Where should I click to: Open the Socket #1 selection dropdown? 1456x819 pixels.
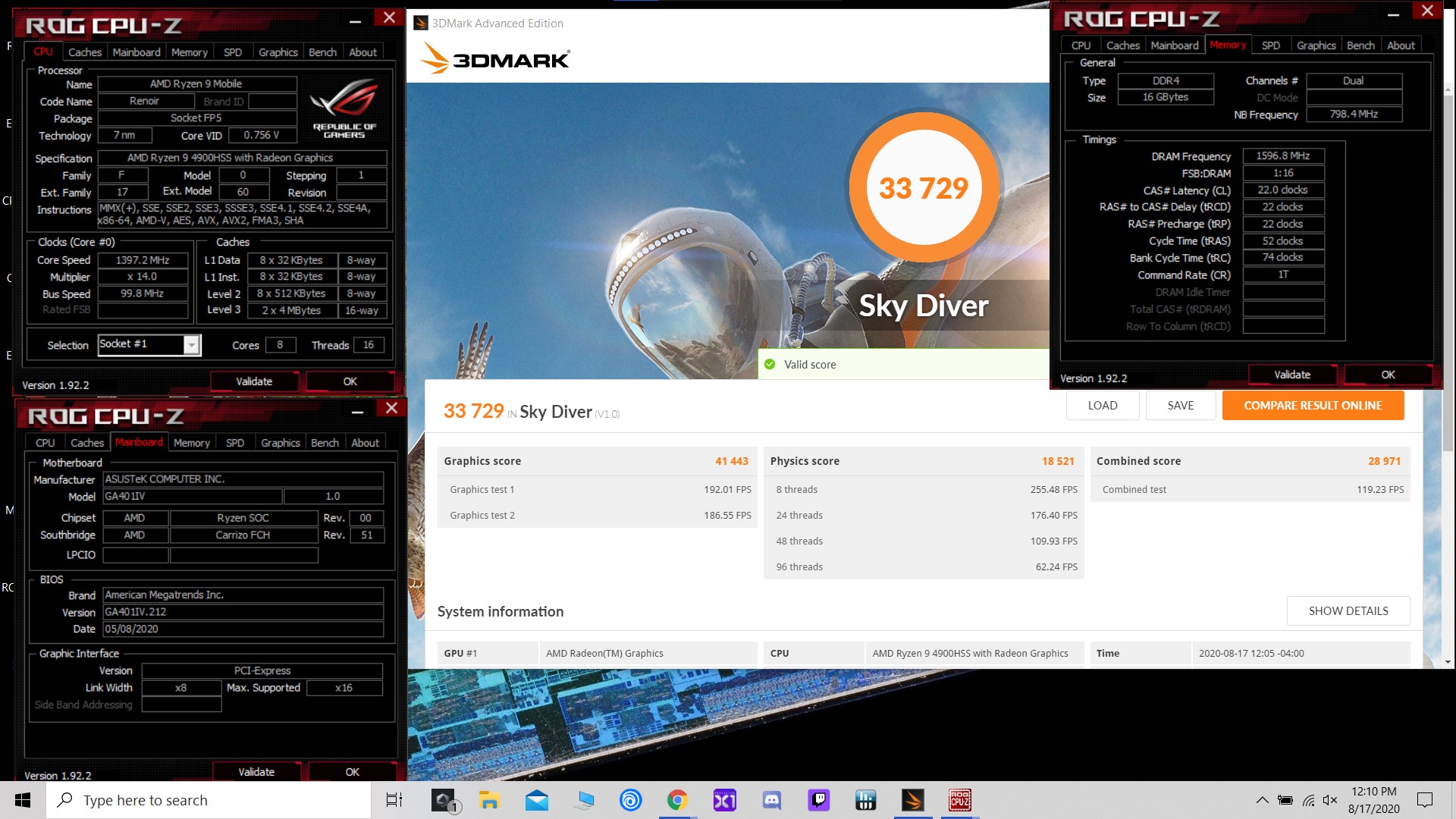coord(192,345)
